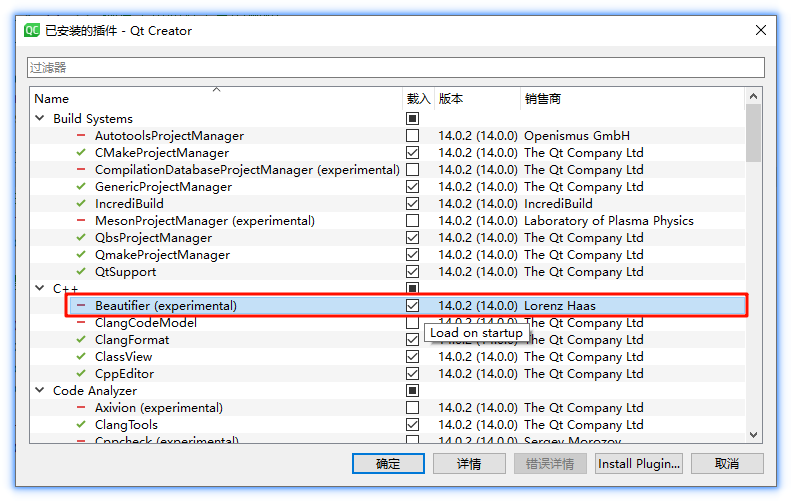Click the red dash icon beside Beautifier
Viewport: 792px width, 502px height.
pyautogui.click(x=81, y=306)
